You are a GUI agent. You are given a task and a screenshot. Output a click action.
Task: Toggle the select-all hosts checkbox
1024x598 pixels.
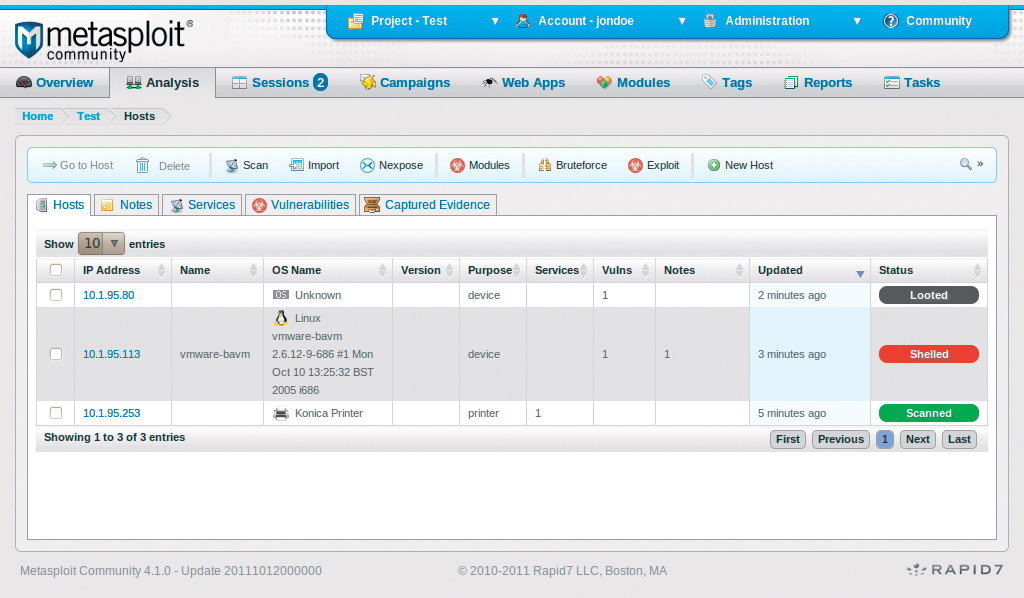pyautogui.click(x=56, y=270)
